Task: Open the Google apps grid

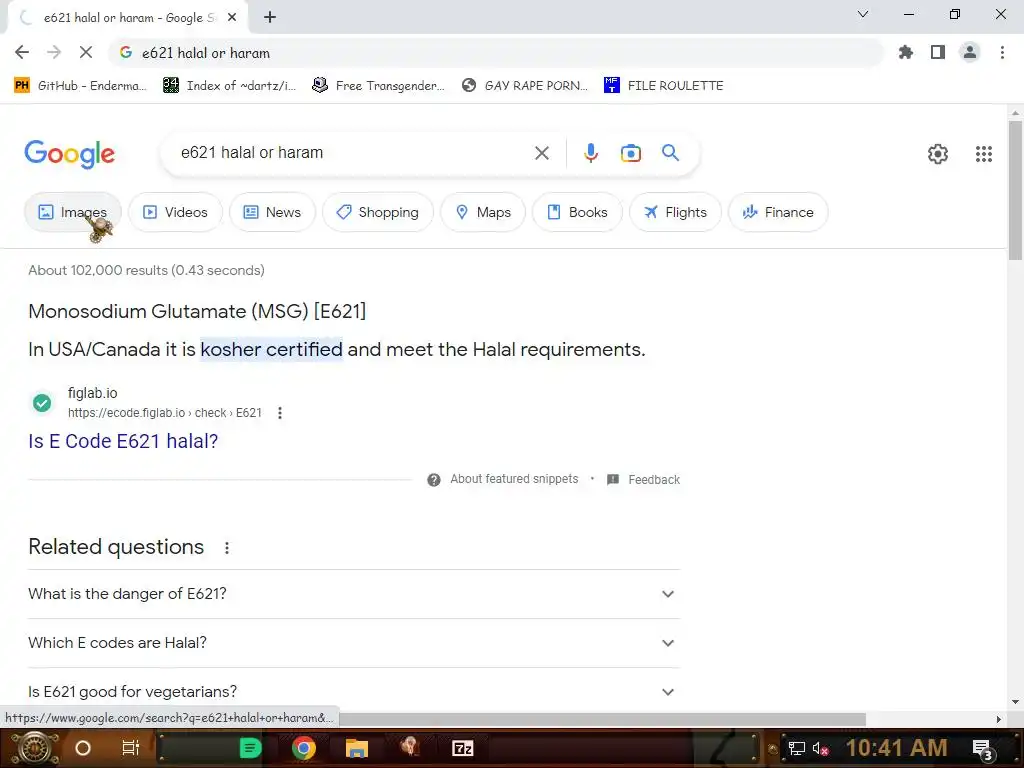Action: [984, 154]
